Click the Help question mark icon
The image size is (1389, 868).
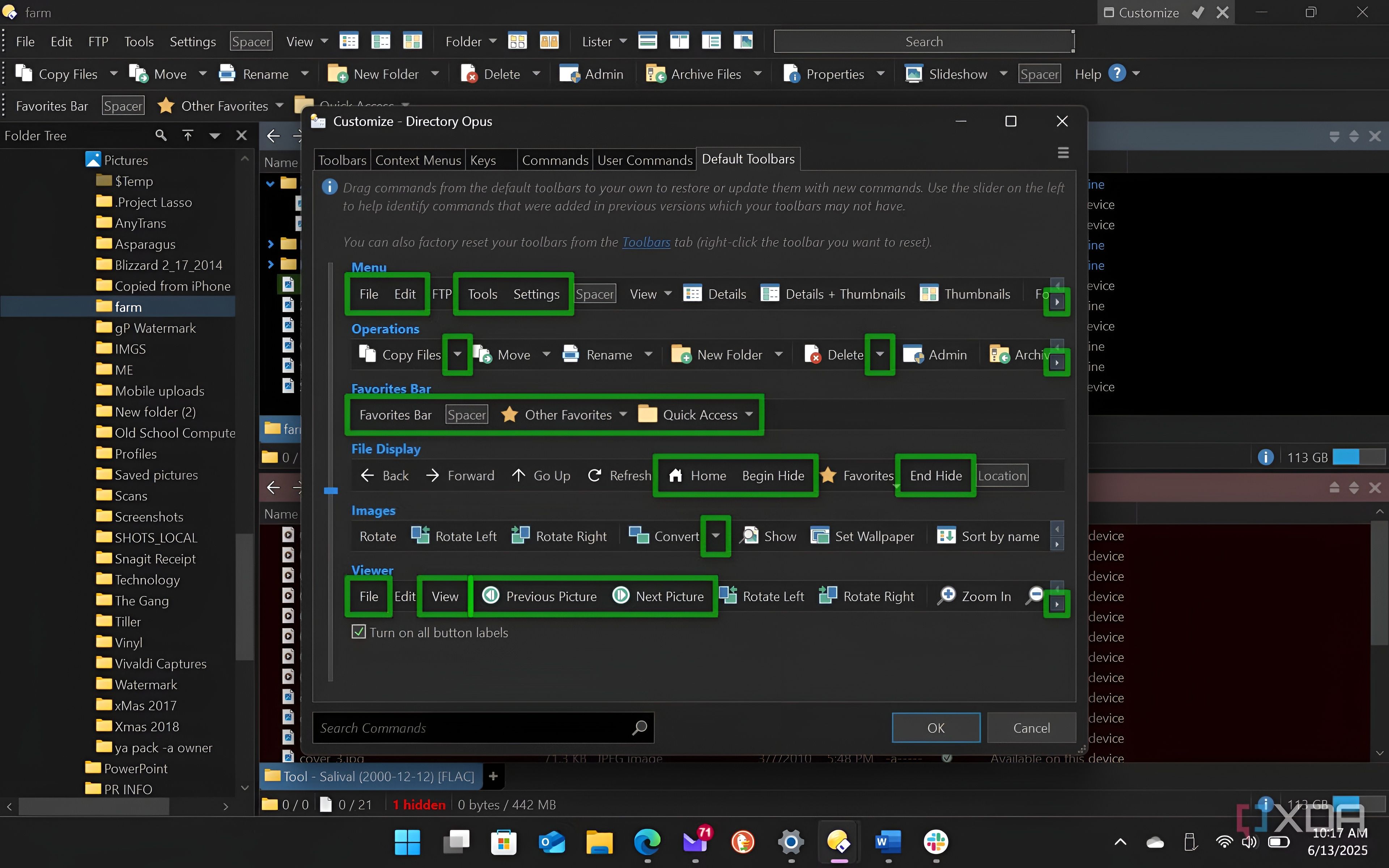click(x=1116, y=73)
